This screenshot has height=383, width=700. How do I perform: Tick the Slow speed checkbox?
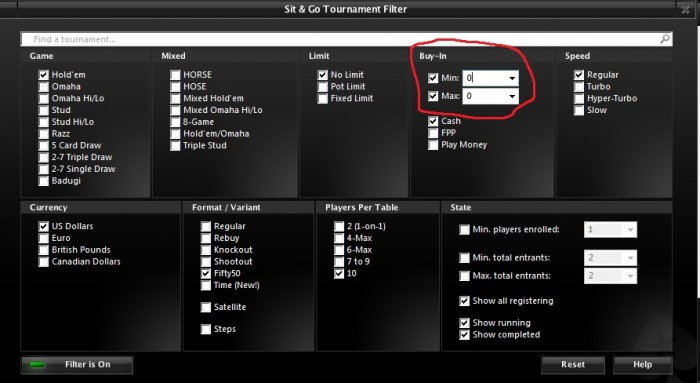[579, 110]
